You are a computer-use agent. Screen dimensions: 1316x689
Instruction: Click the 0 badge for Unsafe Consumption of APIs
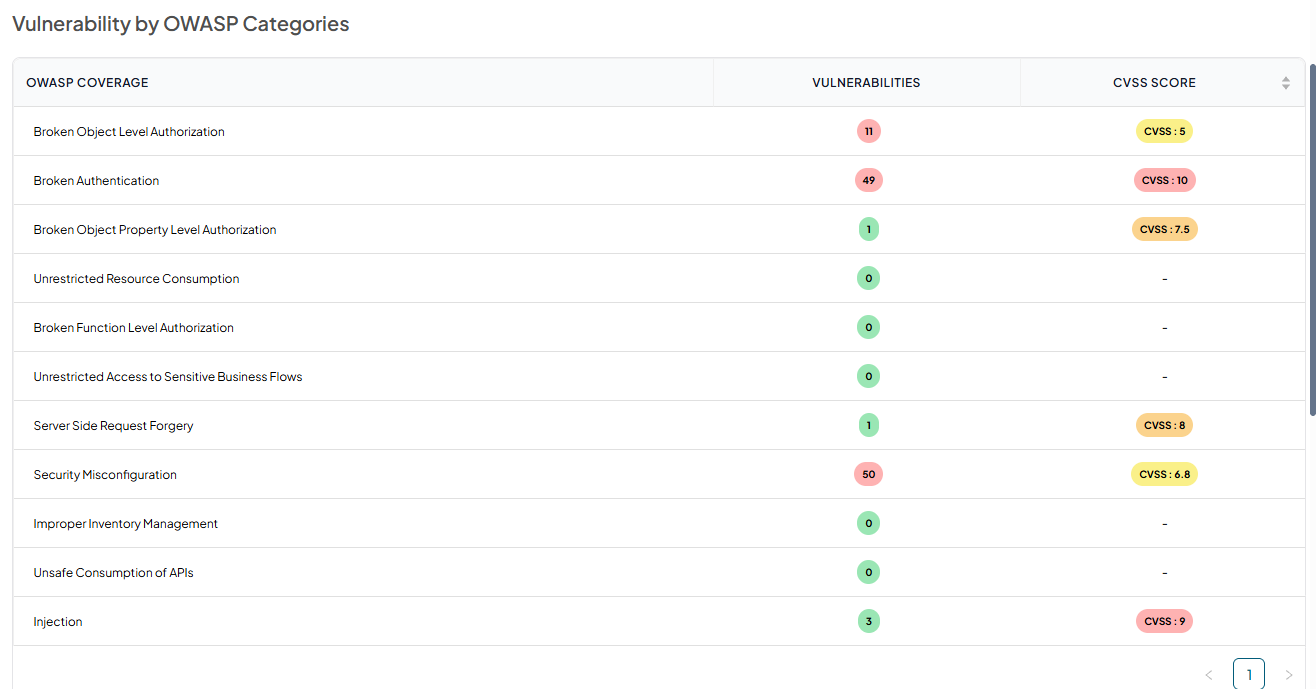click(868, 572)
